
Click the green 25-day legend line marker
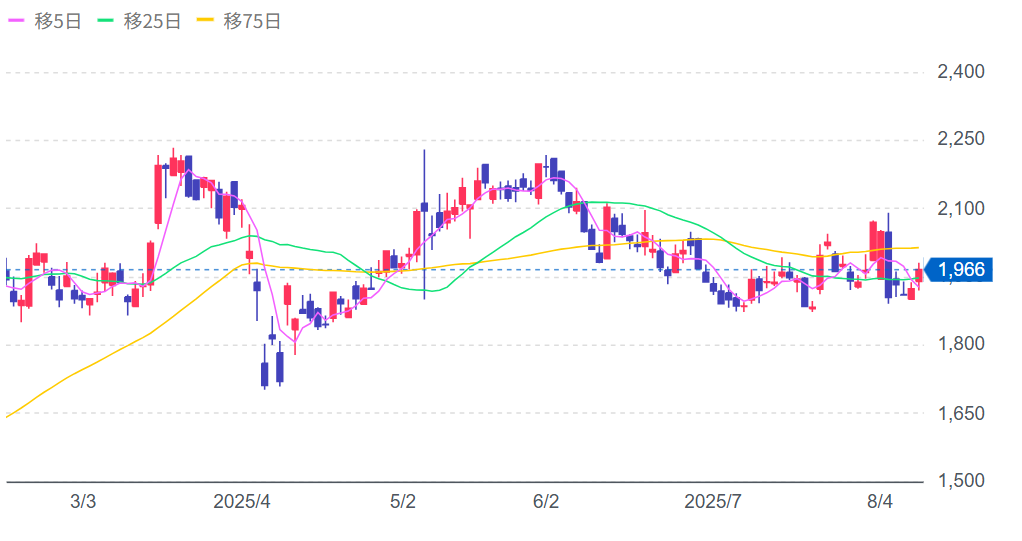[x=105, y=22]
